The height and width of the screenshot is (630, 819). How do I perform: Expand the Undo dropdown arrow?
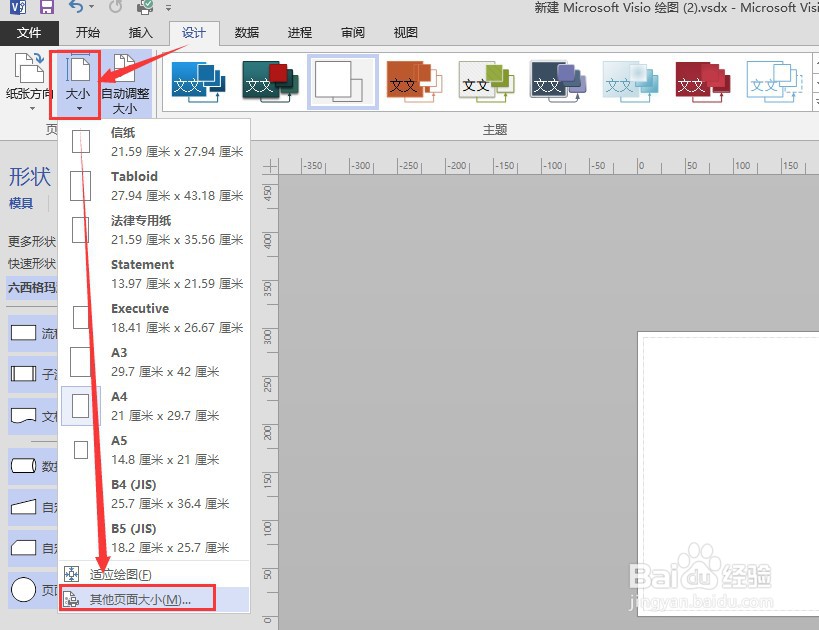coord(90,8)
